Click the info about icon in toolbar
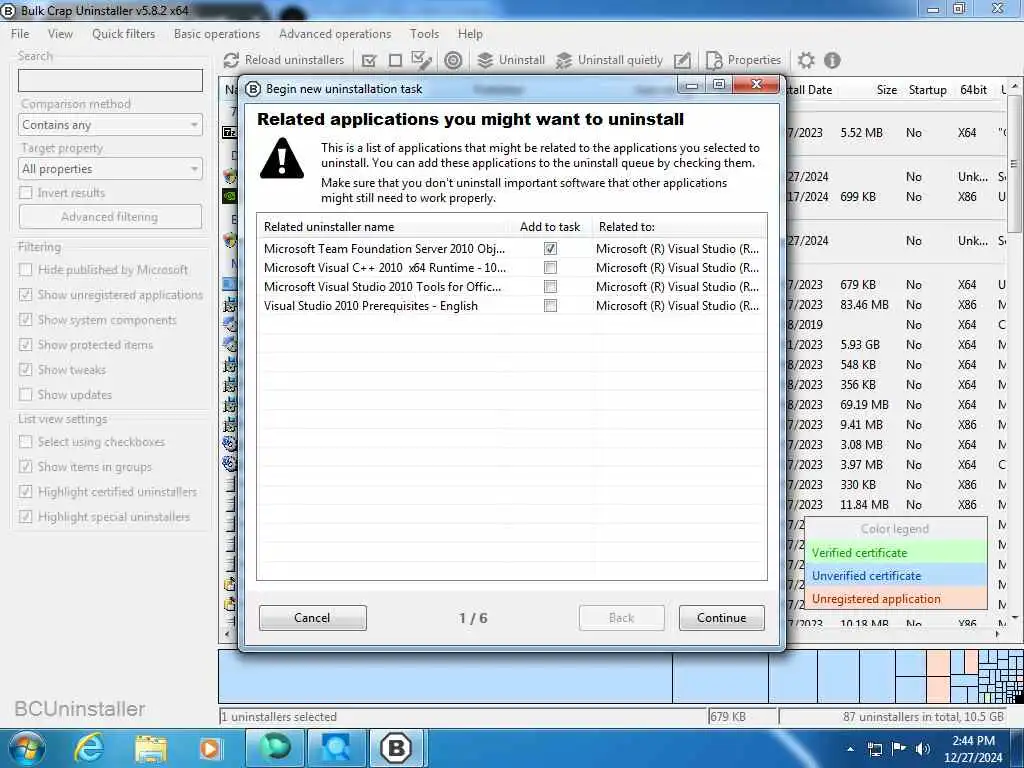1024x768 pixels. (x=832, y=60)
